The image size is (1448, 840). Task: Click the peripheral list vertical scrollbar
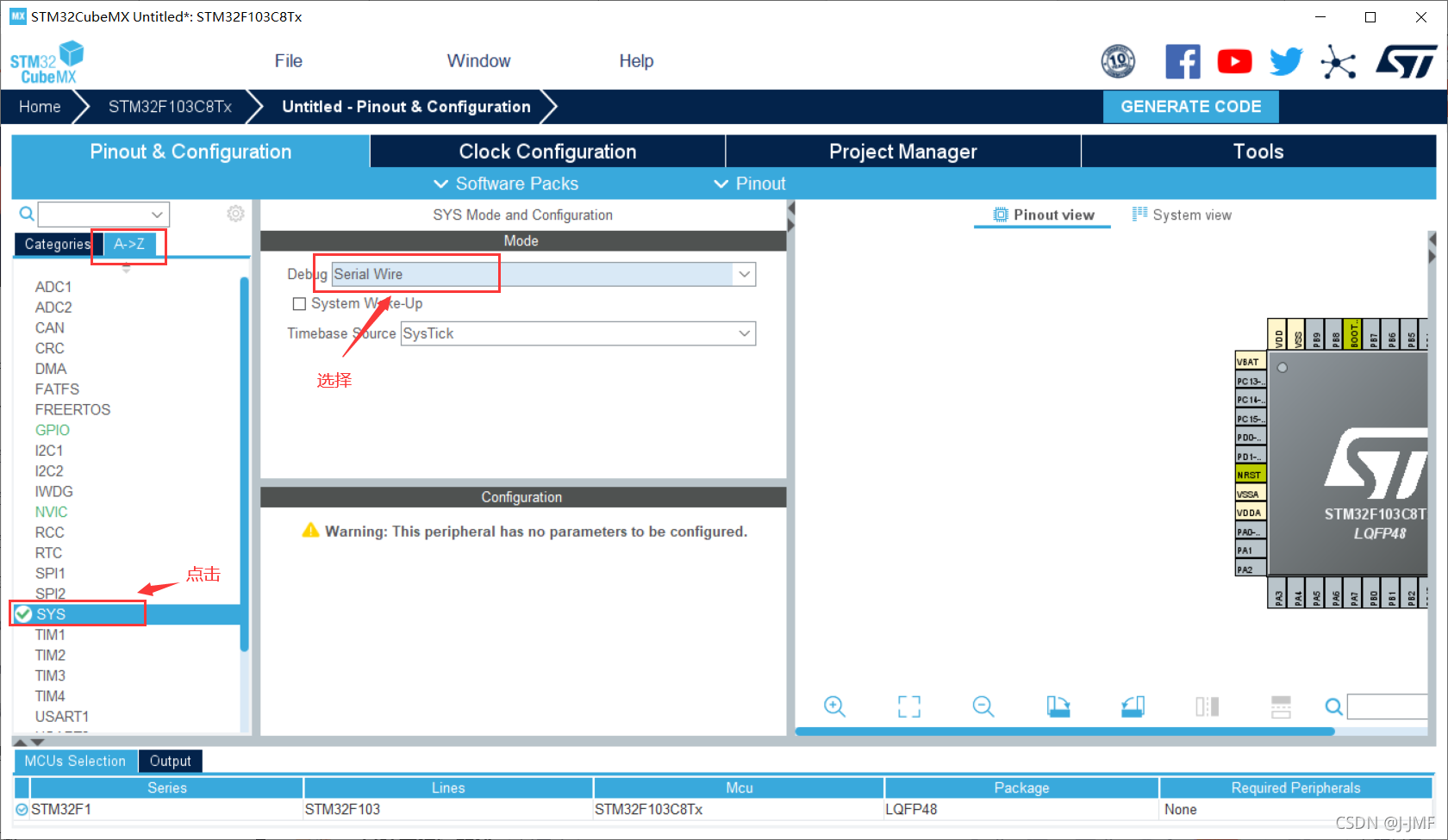pyautogui.click(x=244, y=464)
